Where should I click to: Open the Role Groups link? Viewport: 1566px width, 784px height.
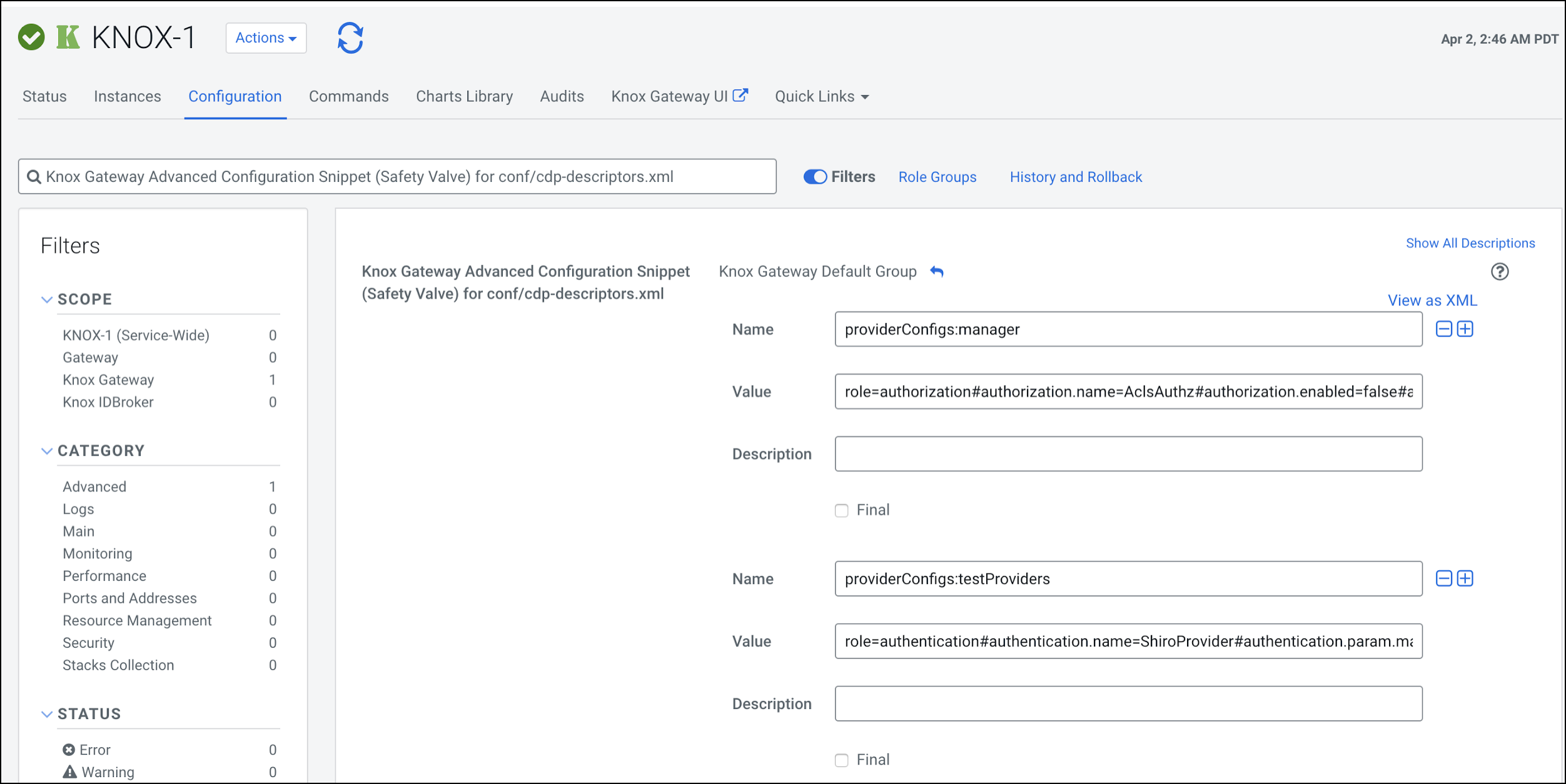[937, 177]
